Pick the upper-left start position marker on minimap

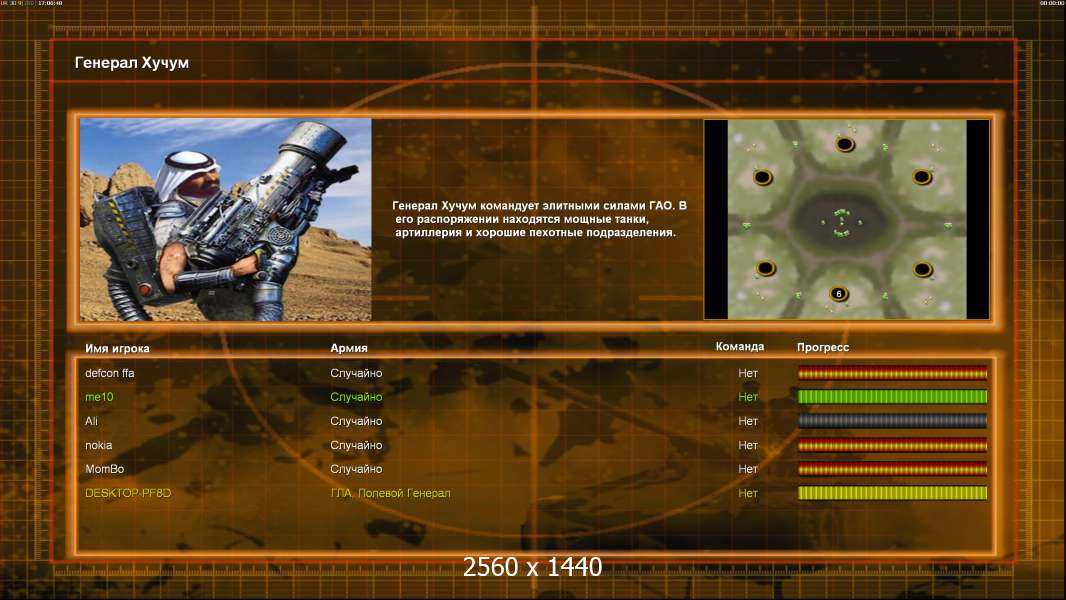coord(763,178)
